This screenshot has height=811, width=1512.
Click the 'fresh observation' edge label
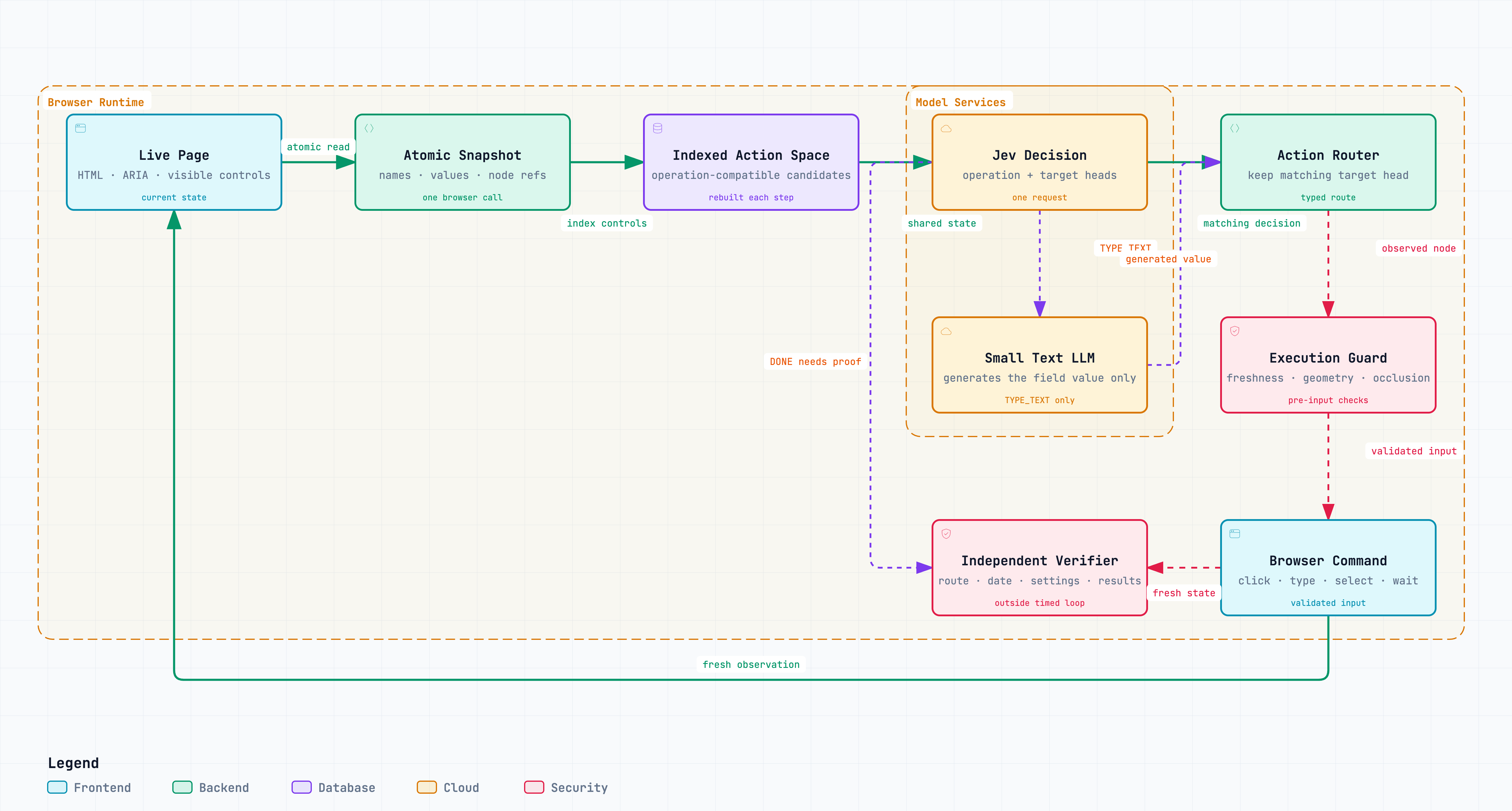751,664
